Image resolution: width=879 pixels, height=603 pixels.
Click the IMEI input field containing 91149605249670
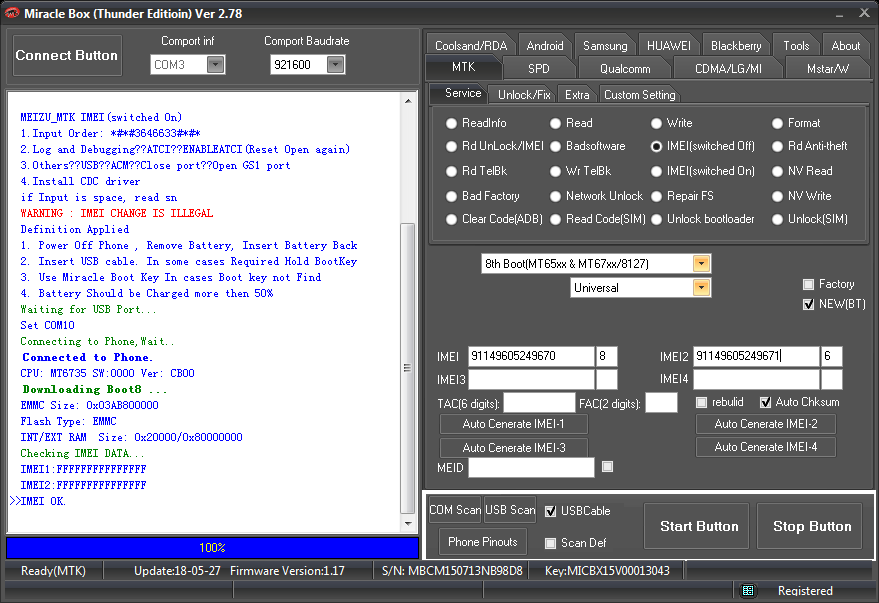[x=531, y=356]
